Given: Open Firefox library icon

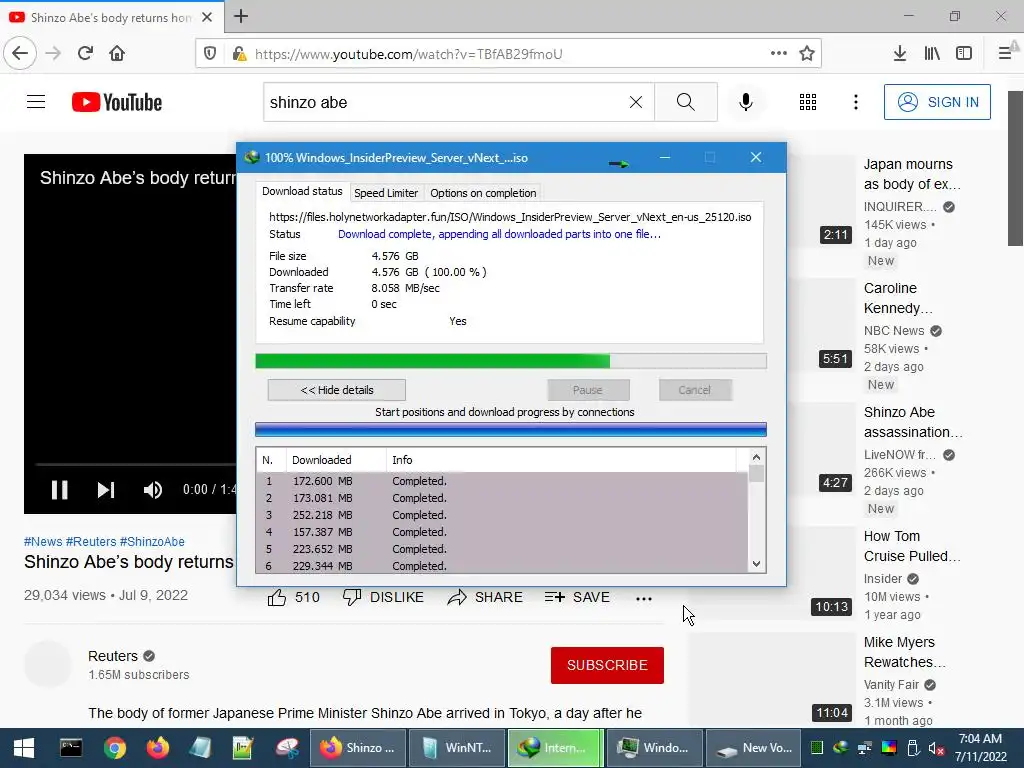Looking at the screenshot, I should pyautogui.click(x=932, y=53).
